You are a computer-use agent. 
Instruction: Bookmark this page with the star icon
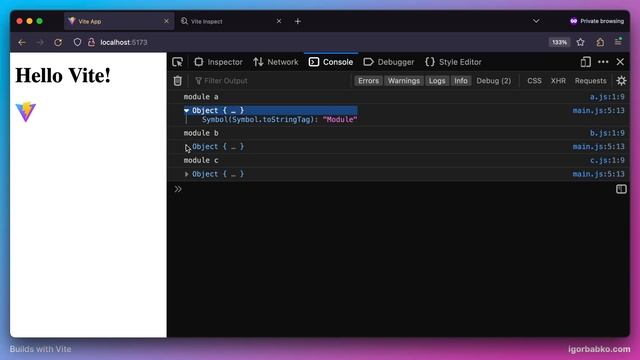pyautogui.click(x=580, y=42)
